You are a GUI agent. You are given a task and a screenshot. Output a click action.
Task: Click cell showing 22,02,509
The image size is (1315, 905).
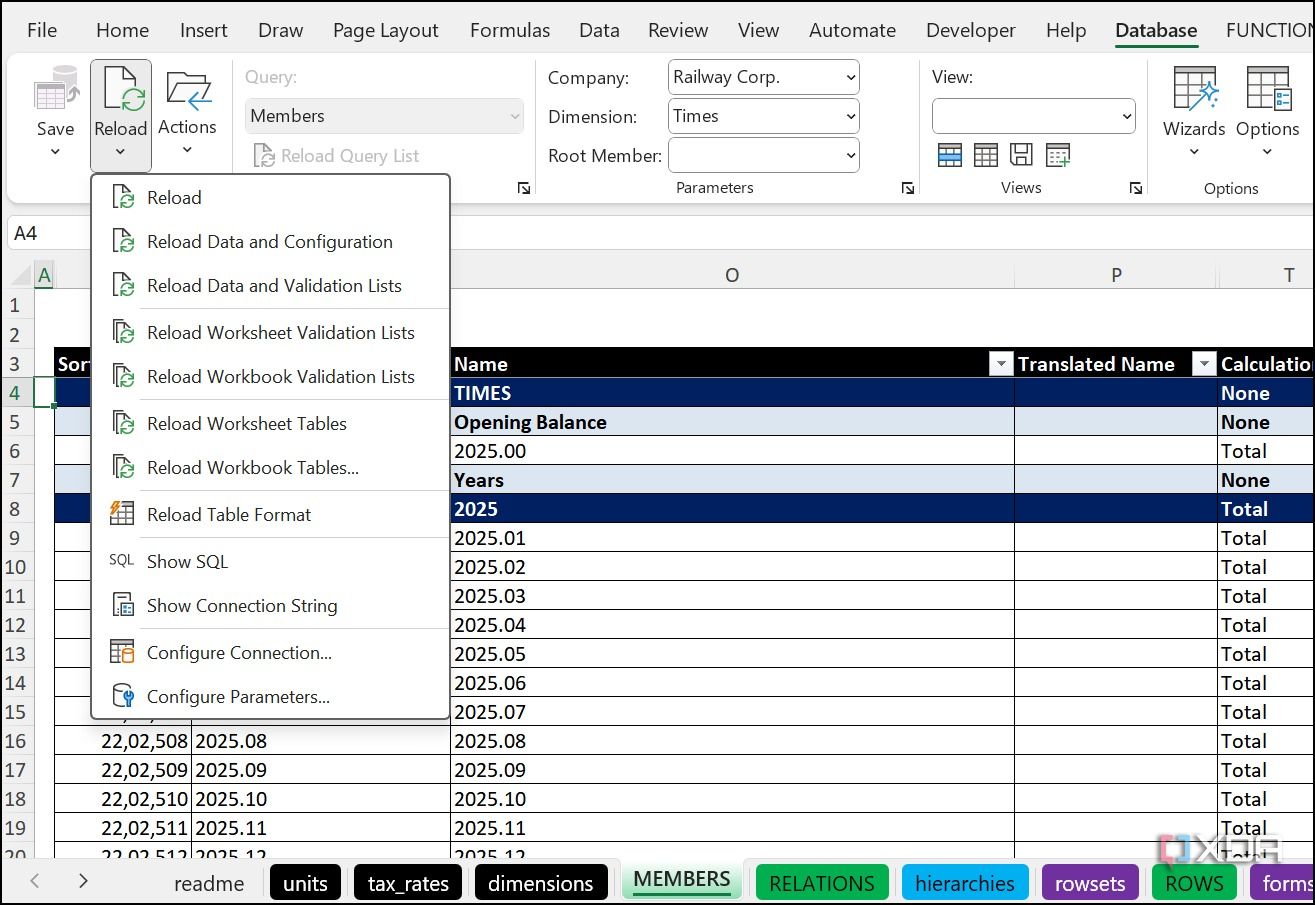click(123, 770)
